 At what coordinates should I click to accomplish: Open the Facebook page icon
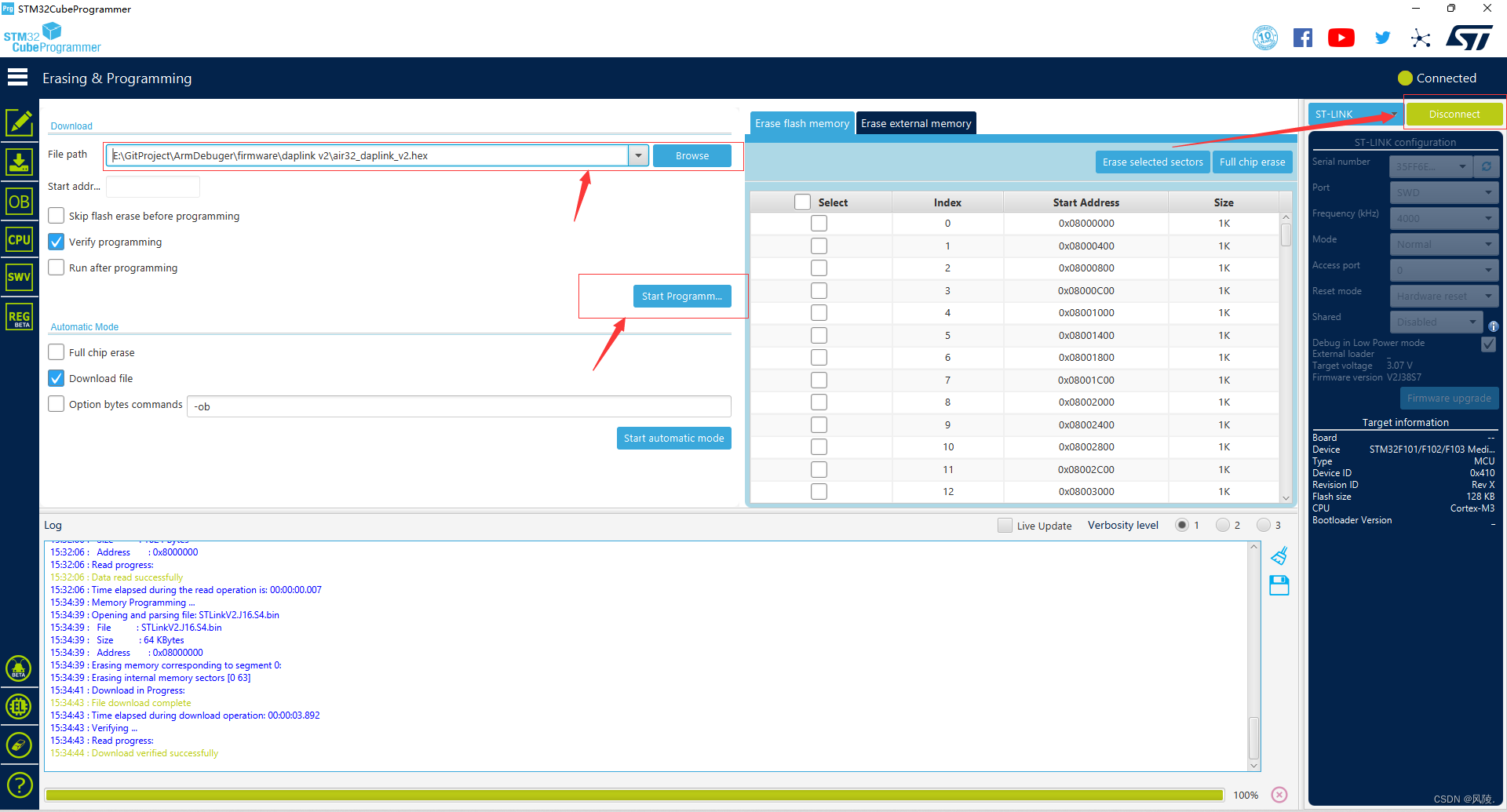[1303, 38]
